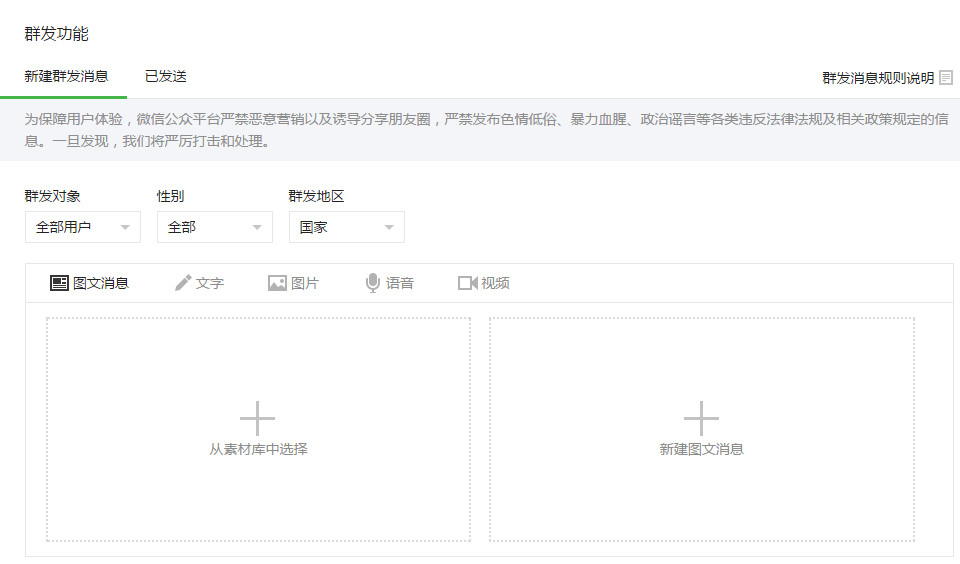Choose the 图片 picture icon
The height and width of the screenshot is (564, 960).
coord(277,283)
